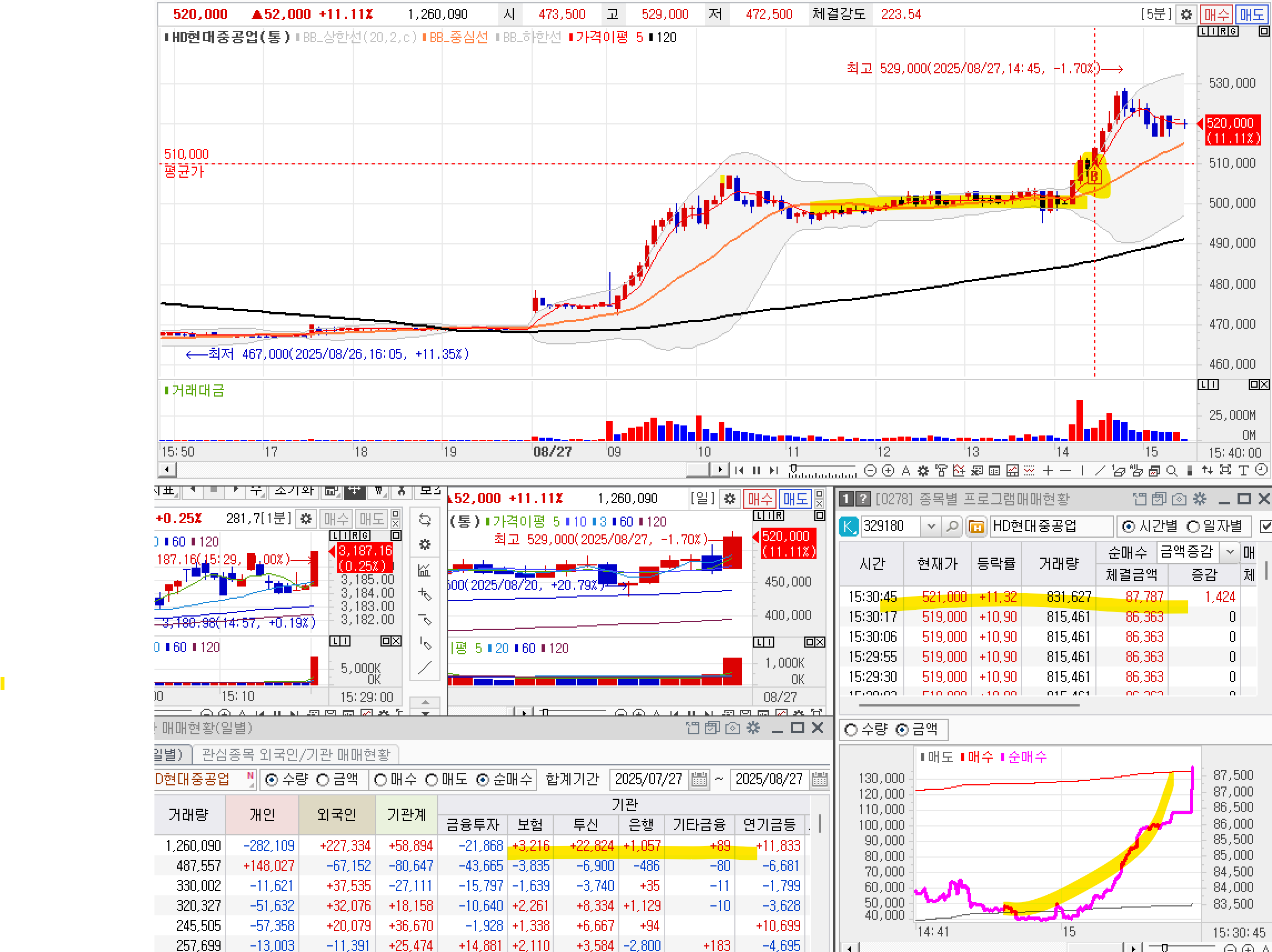Open the start date calendar for 2025/07/27
Viewport: 1272px width, 952px height.
coord(699,779)
